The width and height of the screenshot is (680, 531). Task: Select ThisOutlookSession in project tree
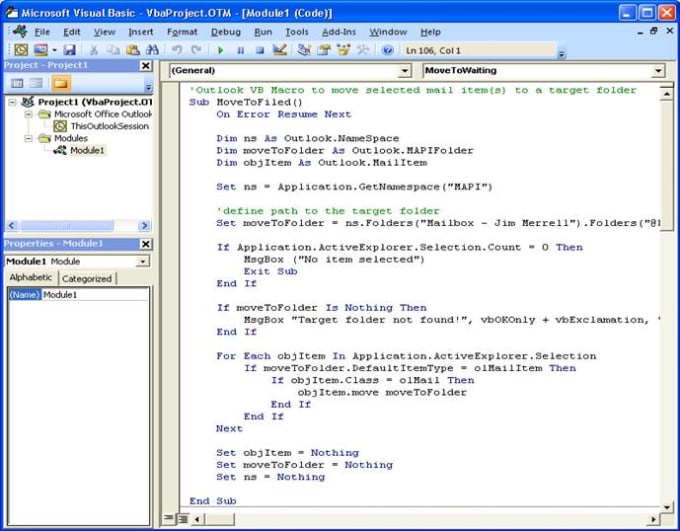[x=109, y=126]
